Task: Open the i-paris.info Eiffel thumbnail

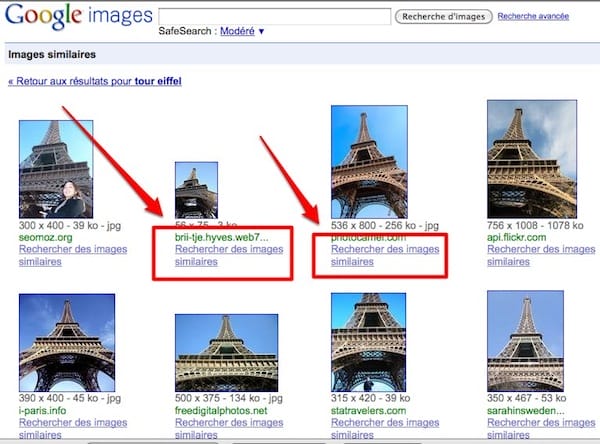Action: point(67,343)
